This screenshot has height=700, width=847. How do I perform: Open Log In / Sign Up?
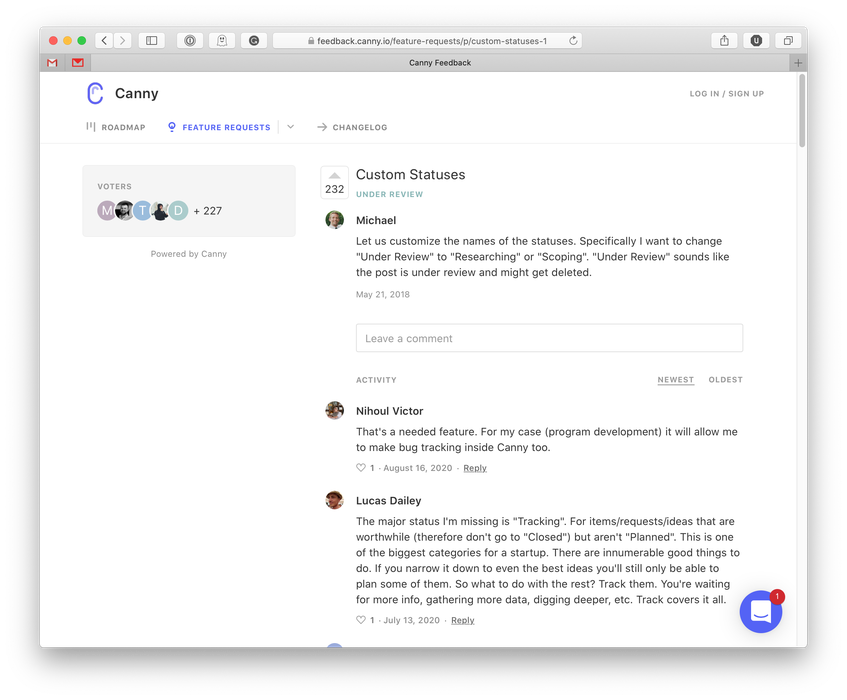click(727, 93)
